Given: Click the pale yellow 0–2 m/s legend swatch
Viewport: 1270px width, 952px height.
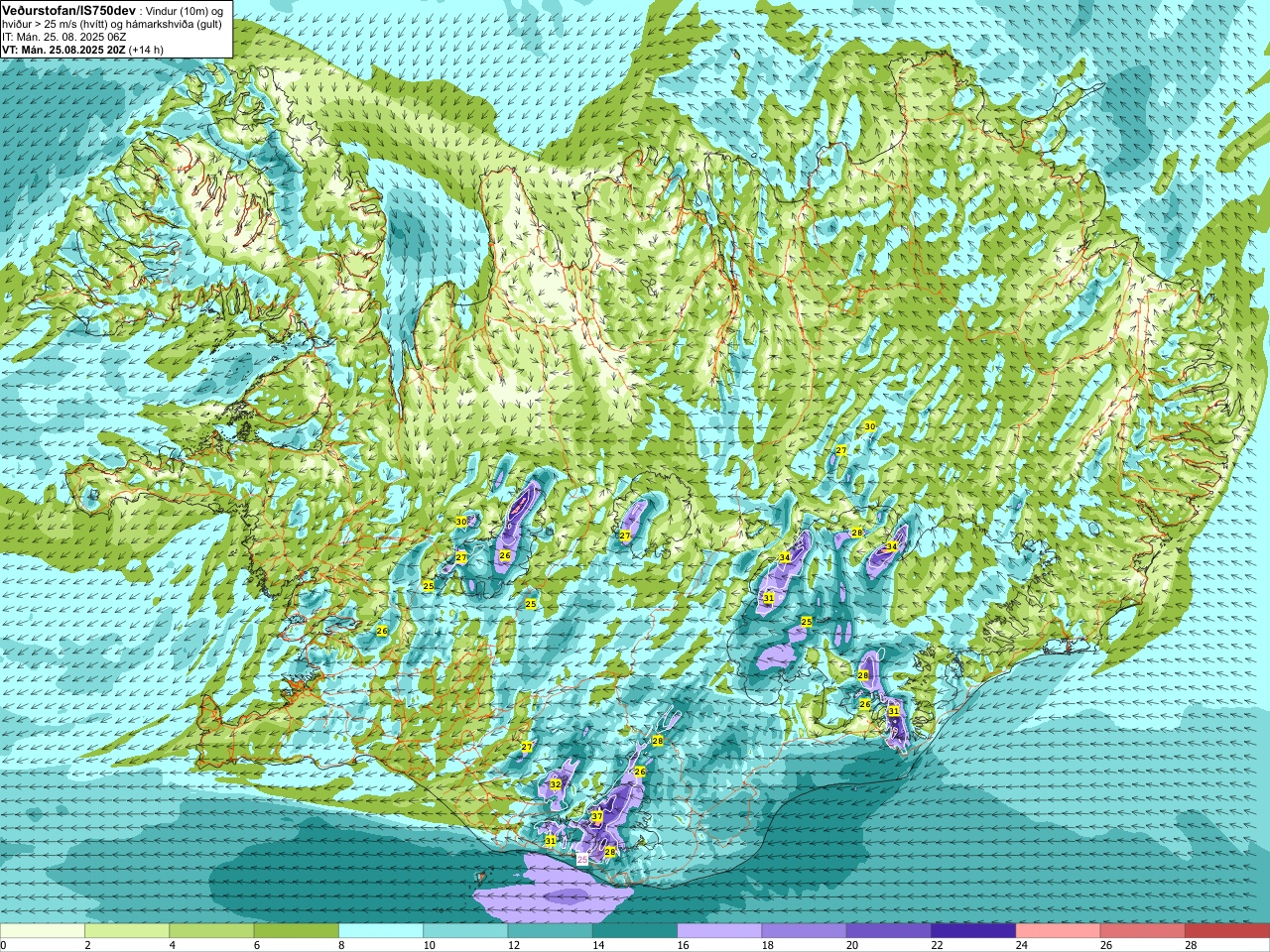Looking at the screenshot, I should point(42,931).
